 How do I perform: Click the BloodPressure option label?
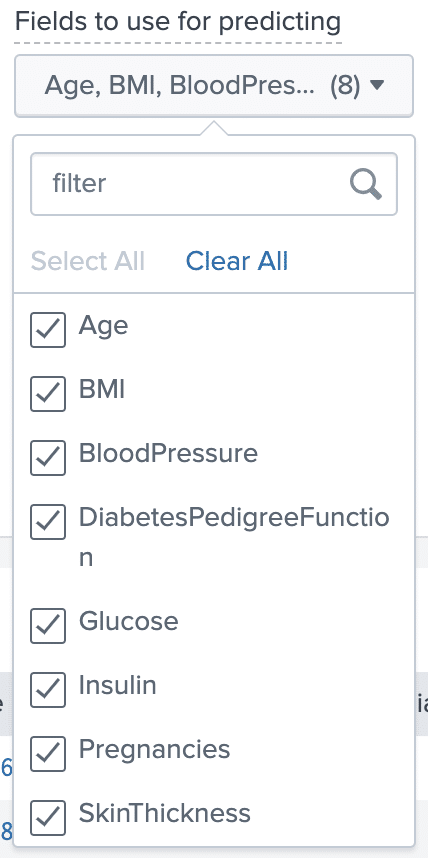168,453
